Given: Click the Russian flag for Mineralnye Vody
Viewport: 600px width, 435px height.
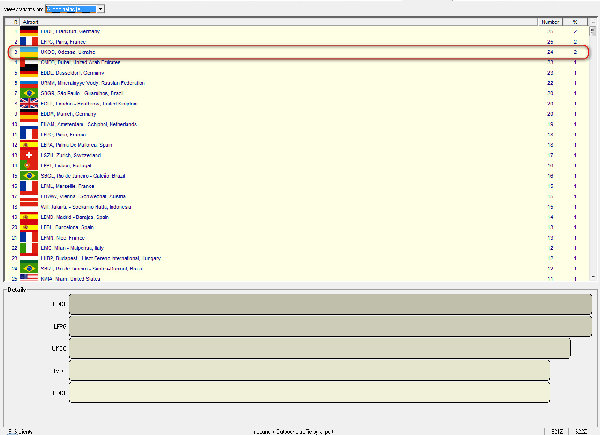Looking at the screenshot, I should (x=29, y=83).
